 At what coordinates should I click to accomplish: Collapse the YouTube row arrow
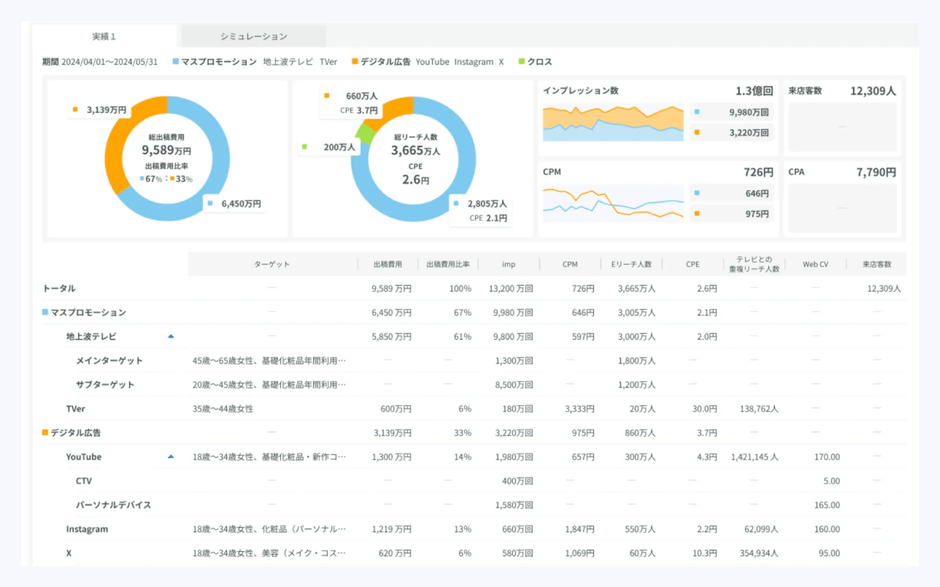pyautogui.click(x=171, y=457)
